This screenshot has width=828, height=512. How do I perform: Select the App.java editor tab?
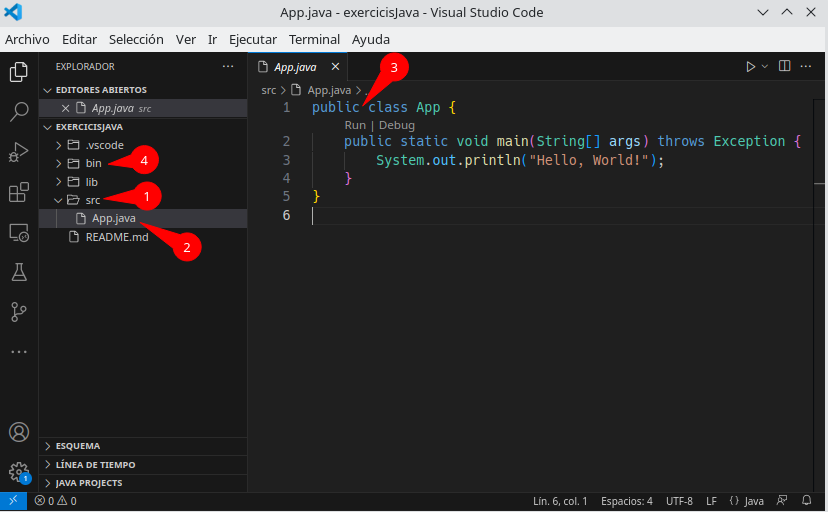298,67
